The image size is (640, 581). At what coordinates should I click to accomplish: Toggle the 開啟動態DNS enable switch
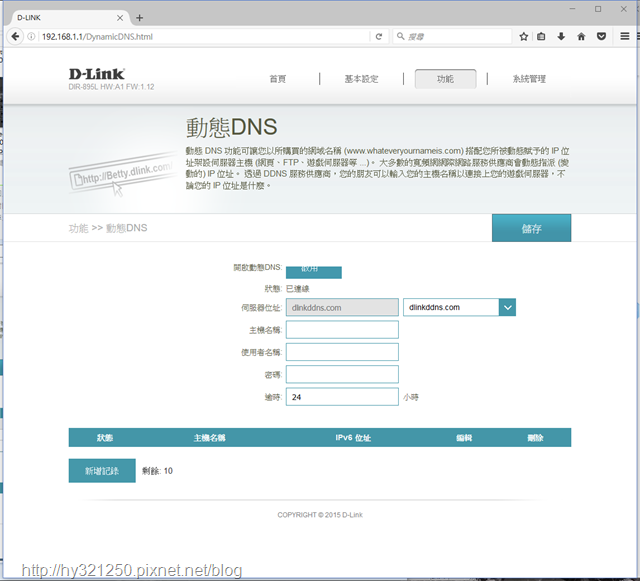tap(313, 270)
